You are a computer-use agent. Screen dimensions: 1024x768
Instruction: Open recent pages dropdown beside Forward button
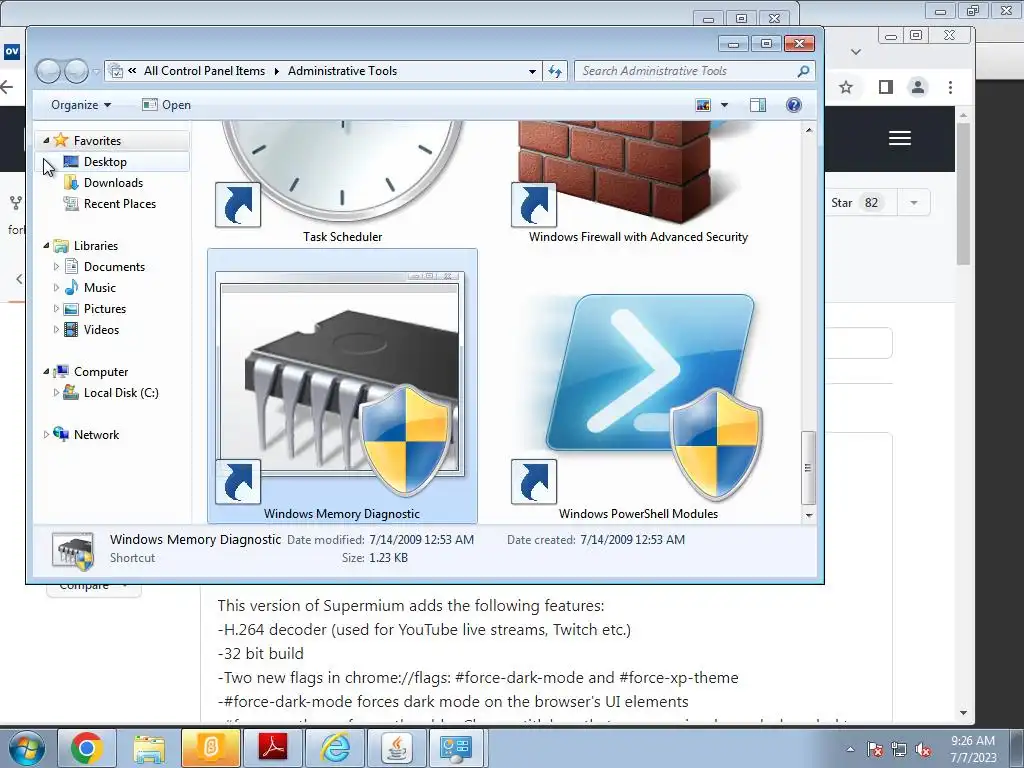pos(96,71)
